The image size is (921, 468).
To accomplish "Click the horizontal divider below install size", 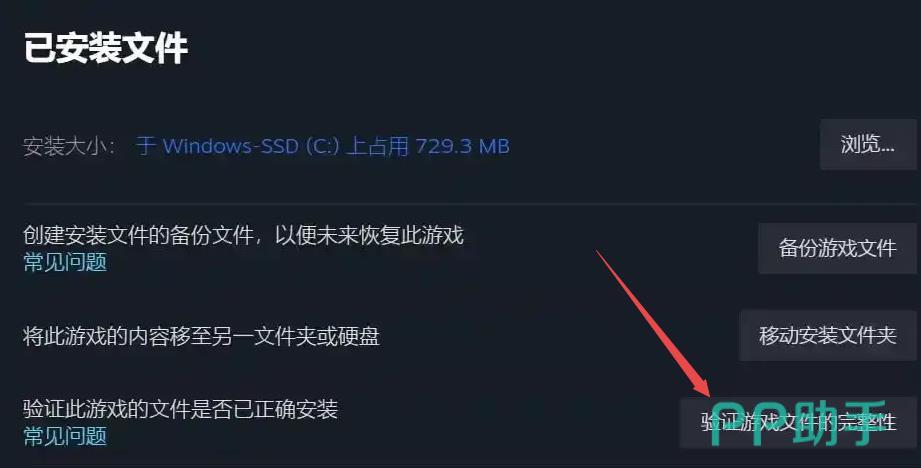I will (470, 204).
